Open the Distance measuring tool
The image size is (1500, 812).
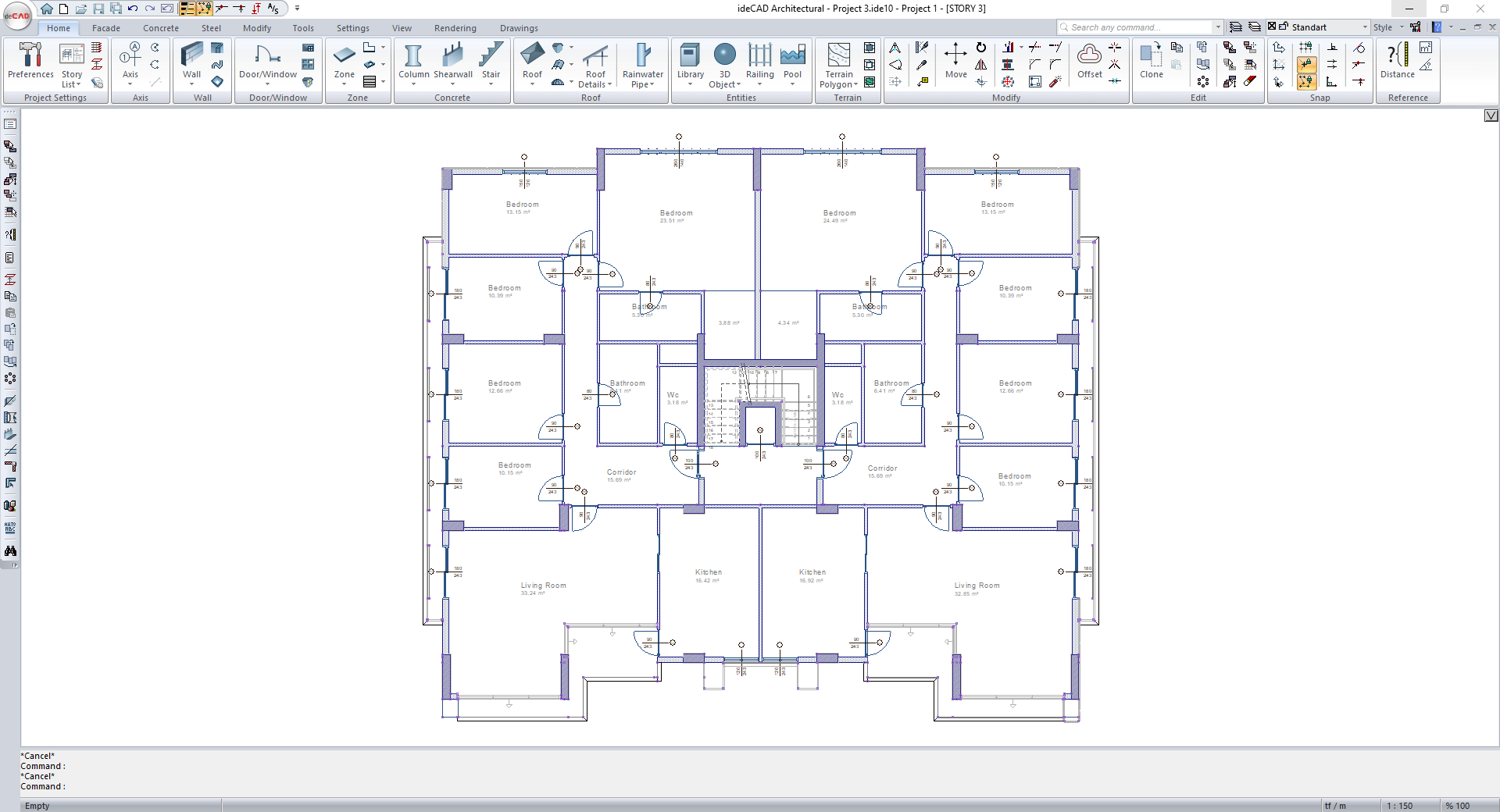[1397, 62]
